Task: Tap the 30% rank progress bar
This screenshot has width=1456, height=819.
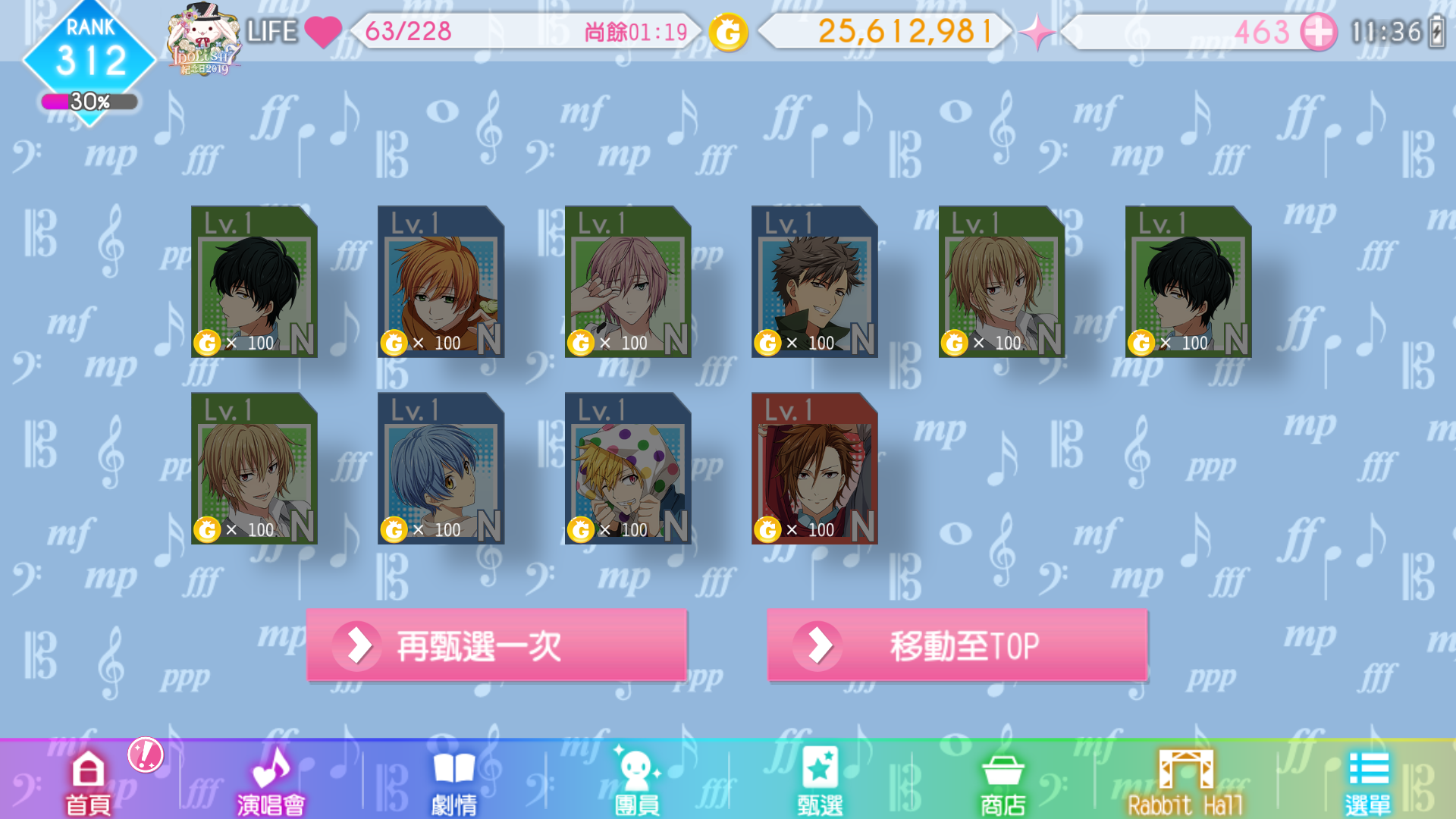Action: (89, 102)
